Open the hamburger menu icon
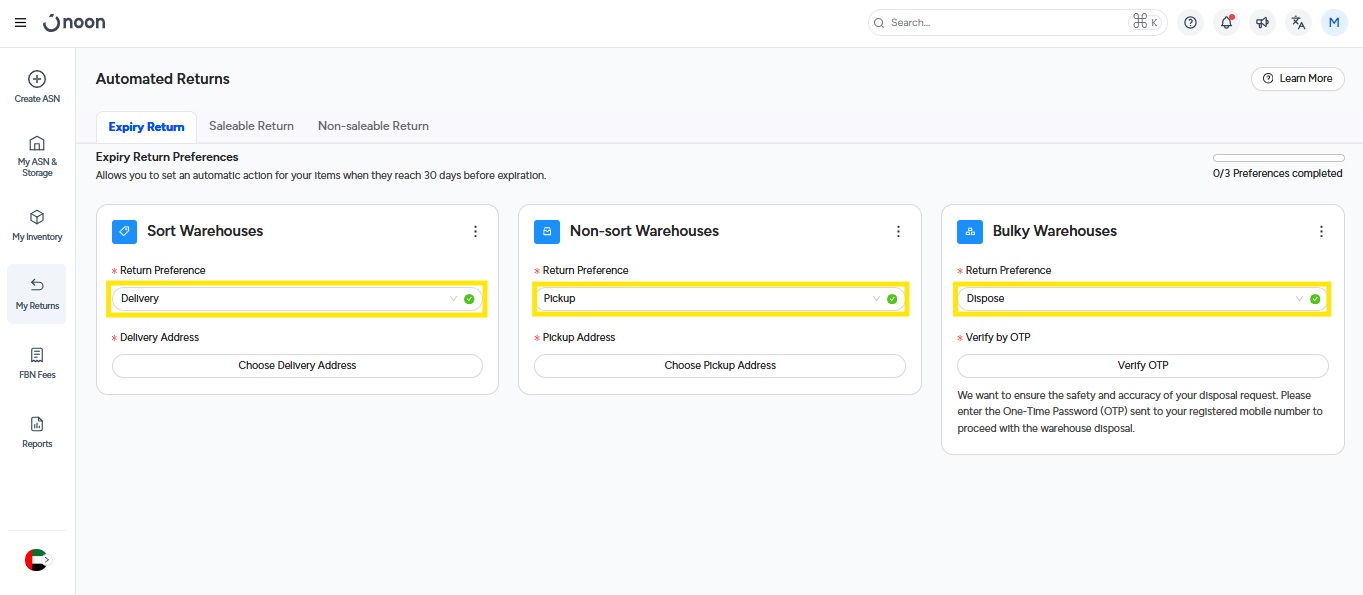Screen dimensions: 1363x595 click(x=20, y=23)
